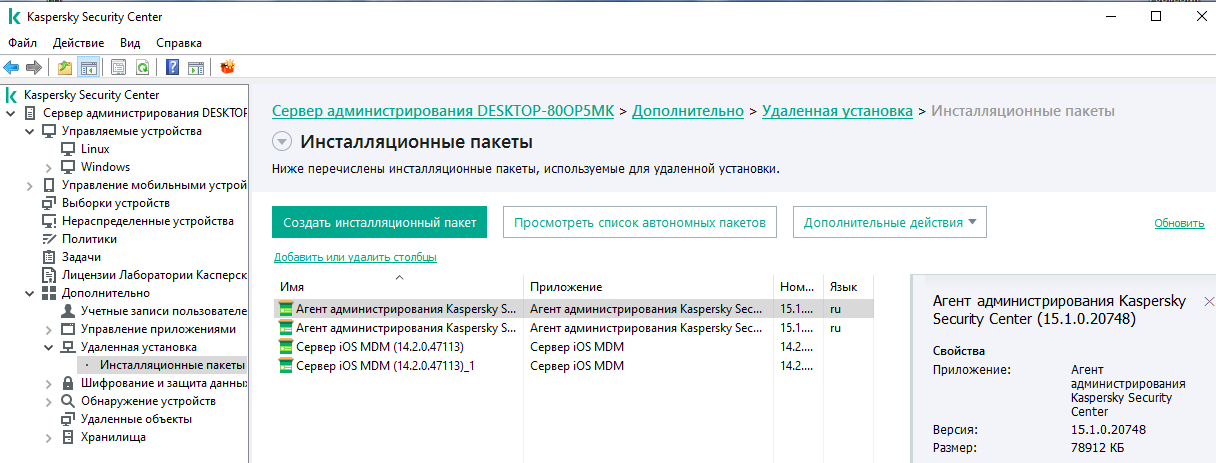
Task: Expand the Обнаружение устройств tree node
Action: click(49, 401)
